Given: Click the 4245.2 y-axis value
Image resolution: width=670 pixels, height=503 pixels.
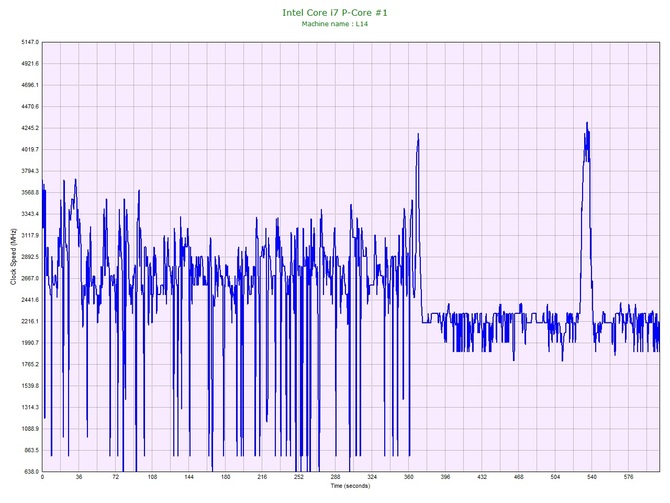Looking at the screenshot, I should tap(30, 128).
